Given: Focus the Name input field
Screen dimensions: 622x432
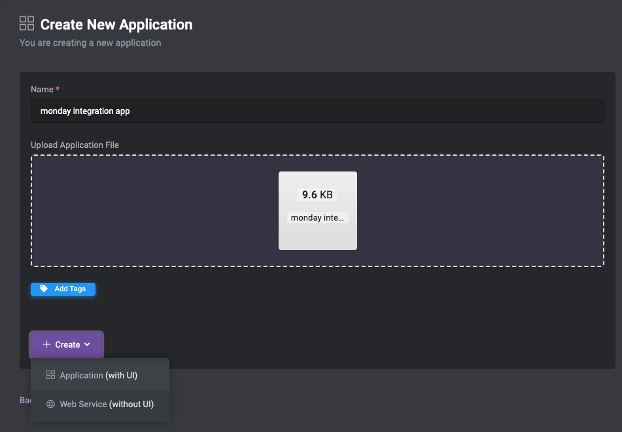Looking at the screenshot, I should 316,111.
